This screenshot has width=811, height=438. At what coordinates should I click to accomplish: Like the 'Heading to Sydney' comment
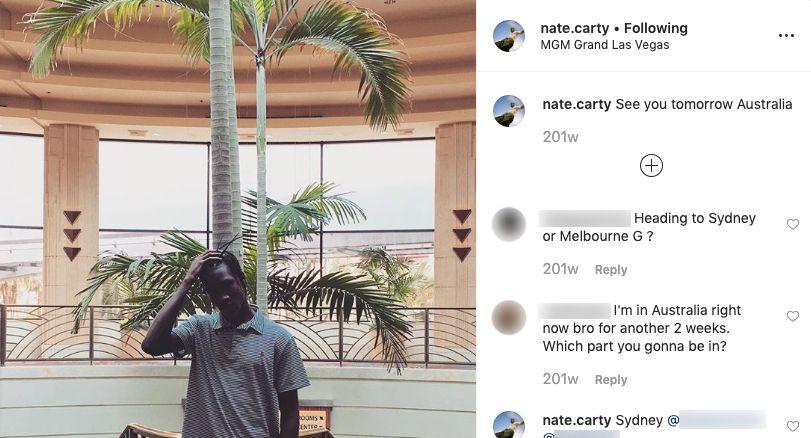coord(792,224)
